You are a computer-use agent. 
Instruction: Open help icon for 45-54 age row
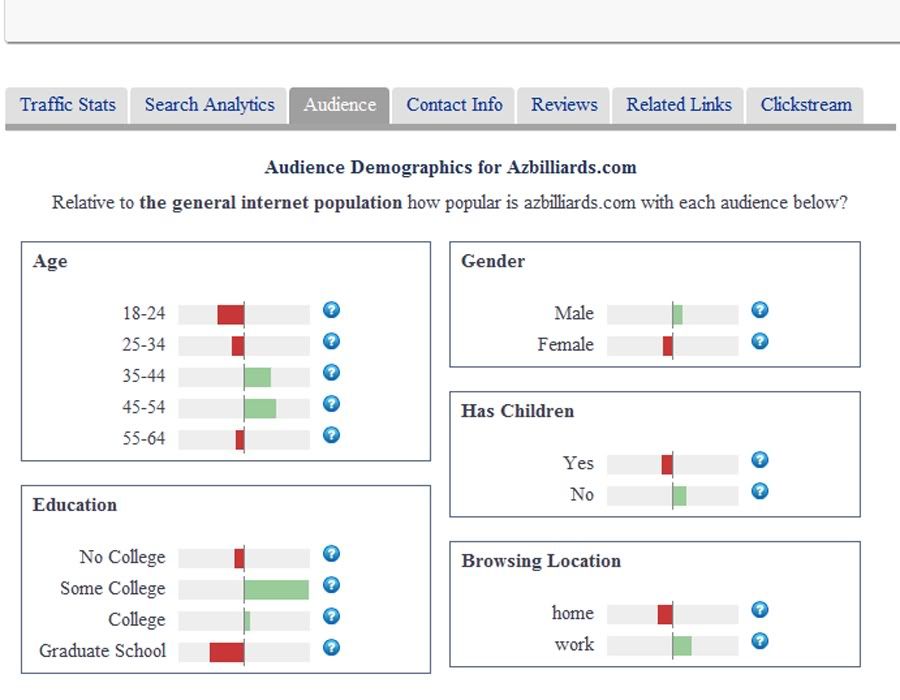click(331, 404)
